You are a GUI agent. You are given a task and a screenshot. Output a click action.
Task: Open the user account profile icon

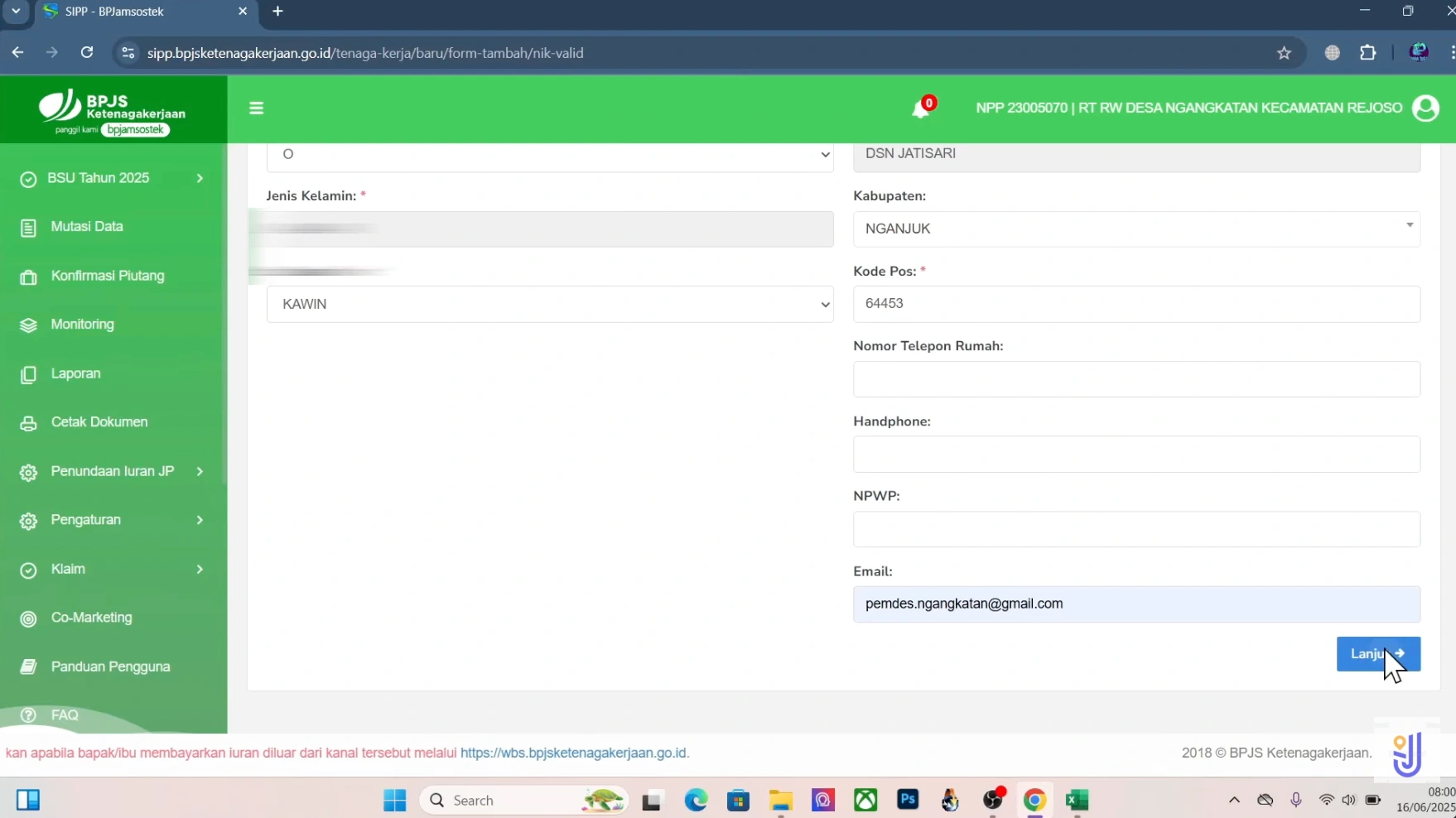[1427, 107]
